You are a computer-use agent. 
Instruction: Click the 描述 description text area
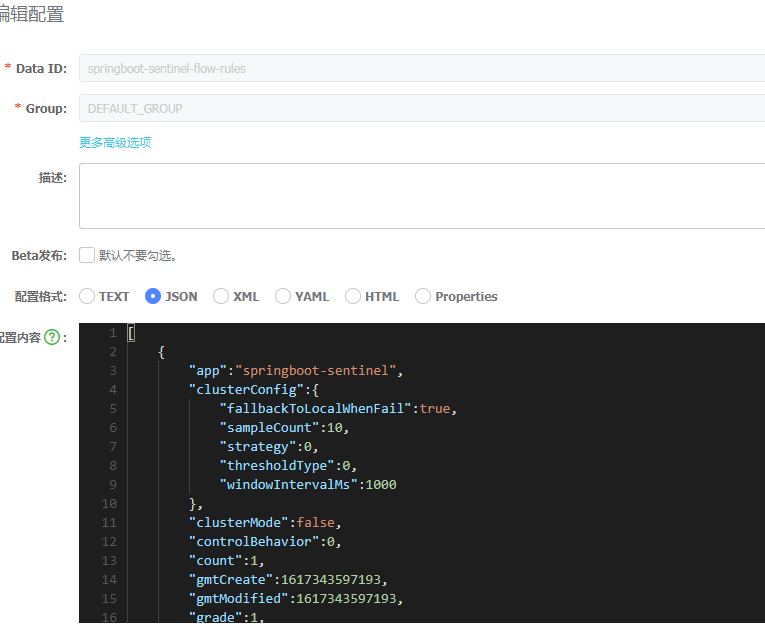pos(422,196)
